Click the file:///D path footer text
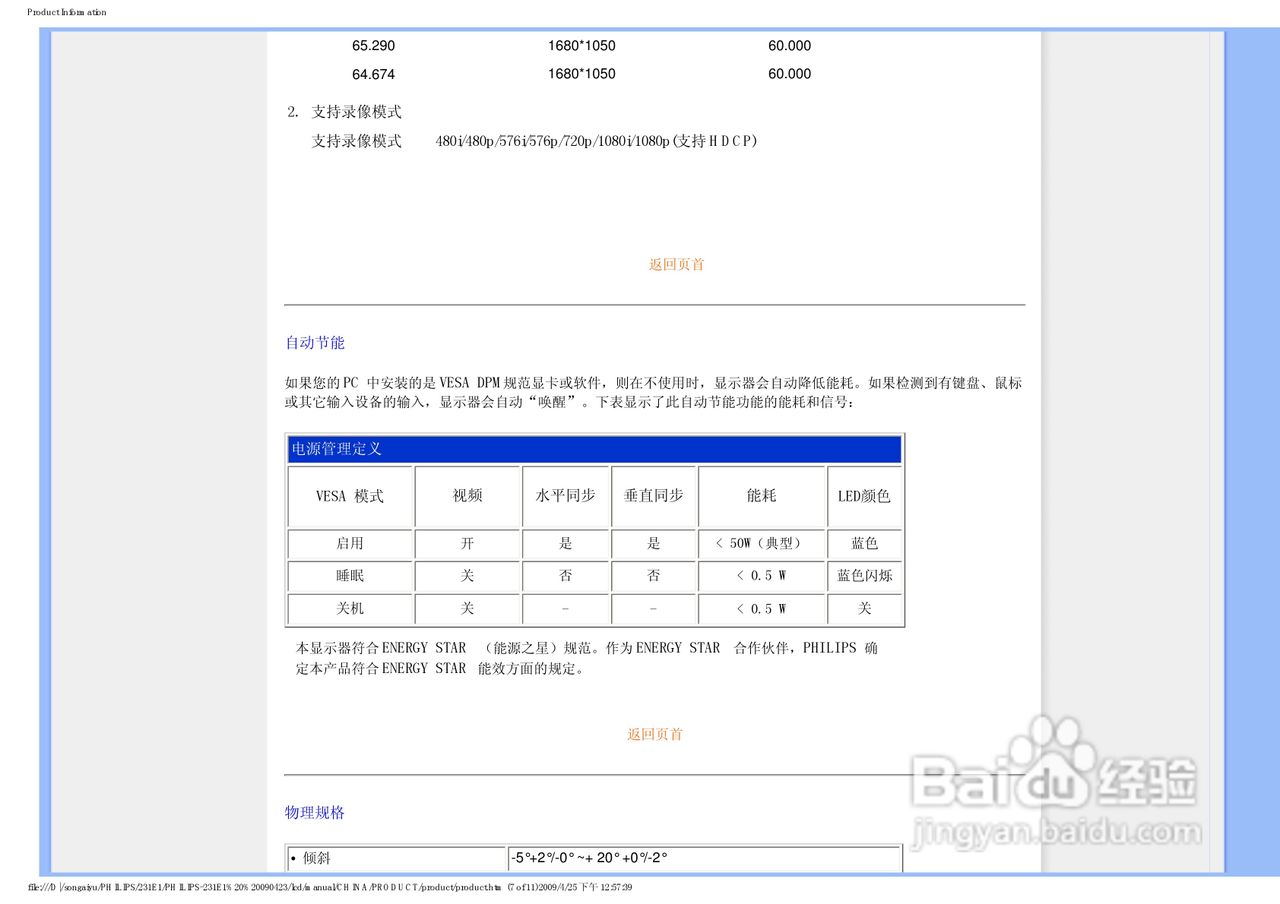 point(330,887)
